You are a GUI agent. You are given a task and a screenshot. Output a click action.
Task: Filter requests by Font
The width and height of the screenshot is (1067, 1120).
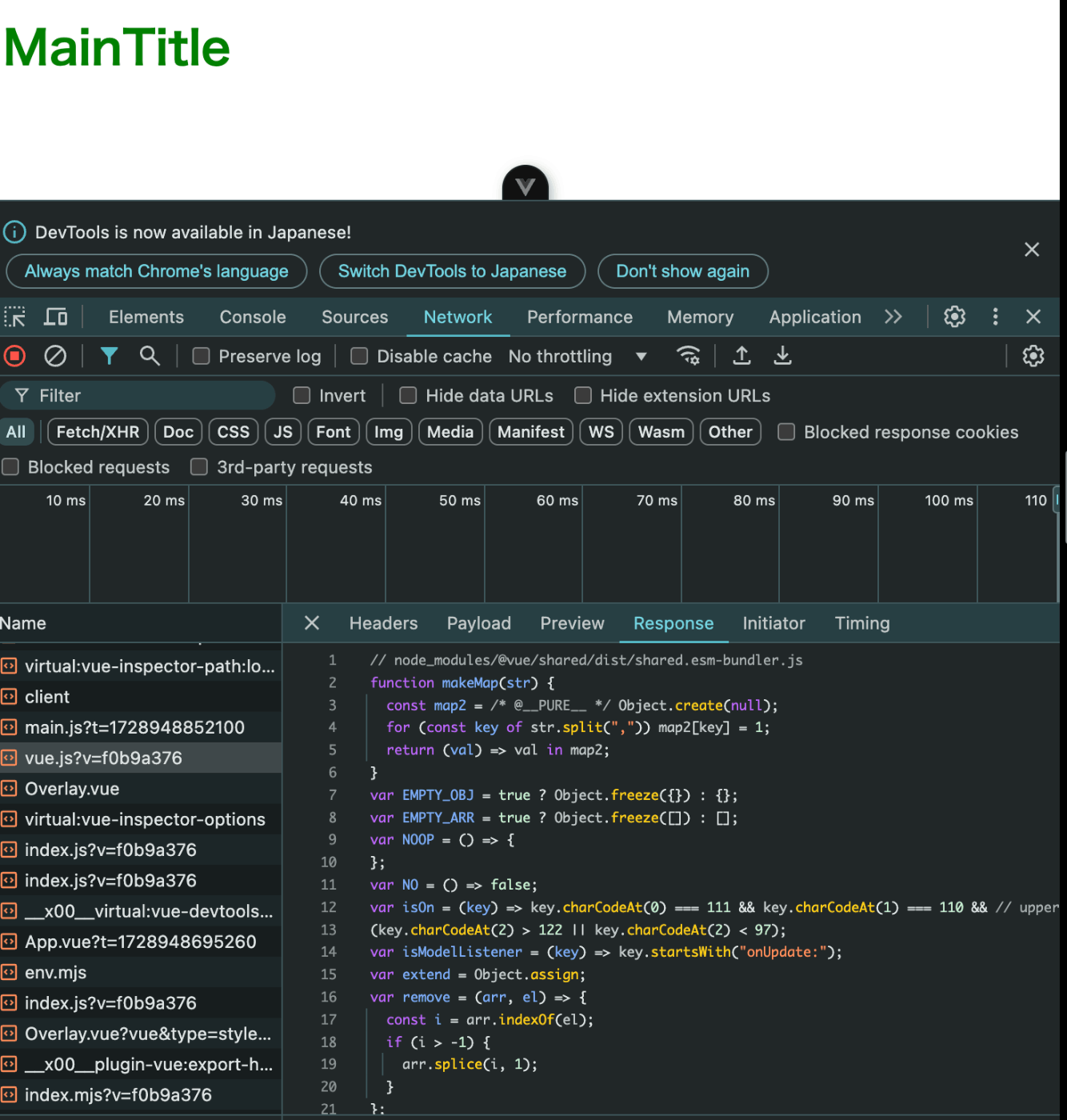coord(334,432)
